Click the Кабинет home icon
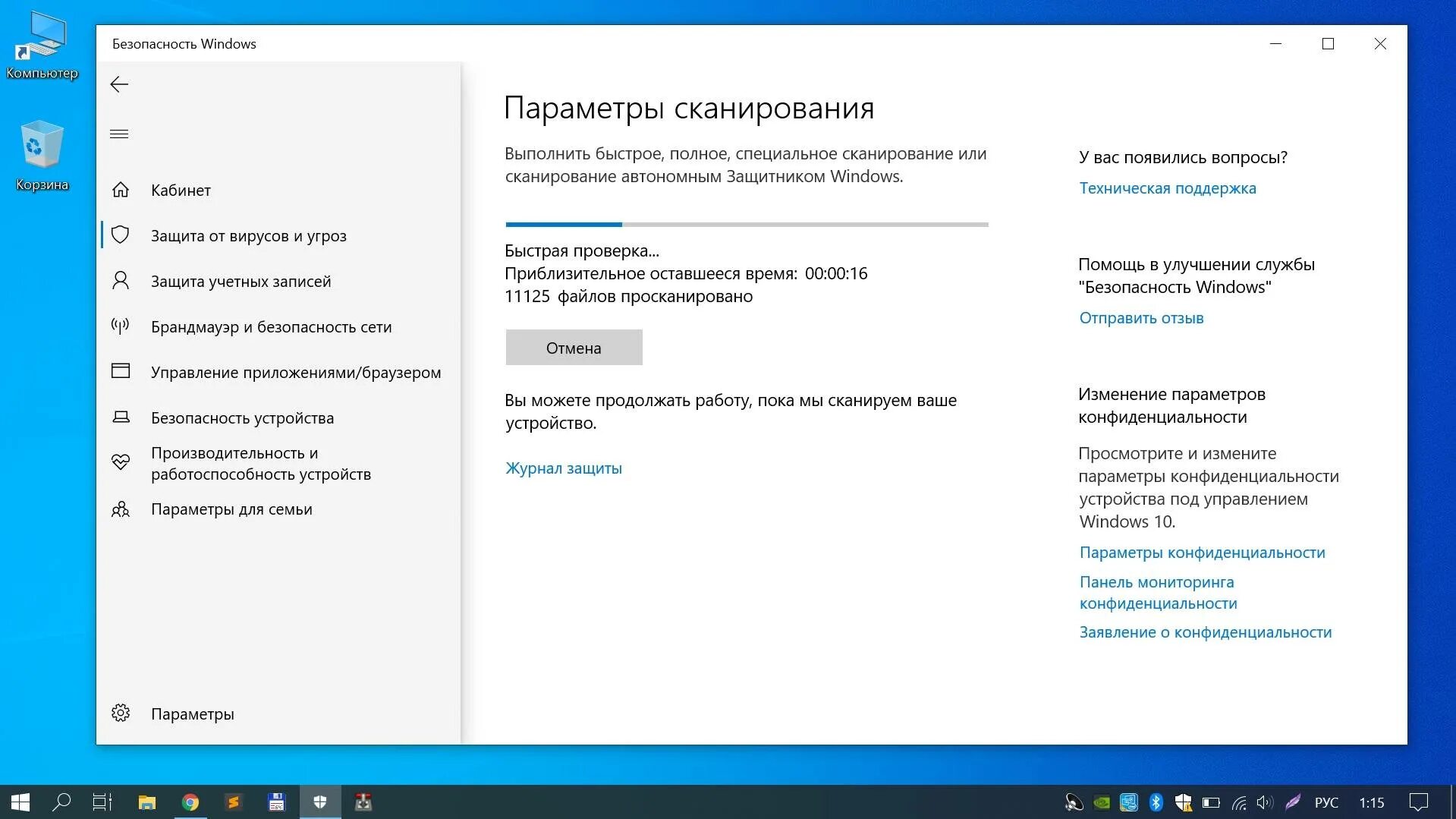The width and height of the screenshot is (1456, 819). [121, 190]
